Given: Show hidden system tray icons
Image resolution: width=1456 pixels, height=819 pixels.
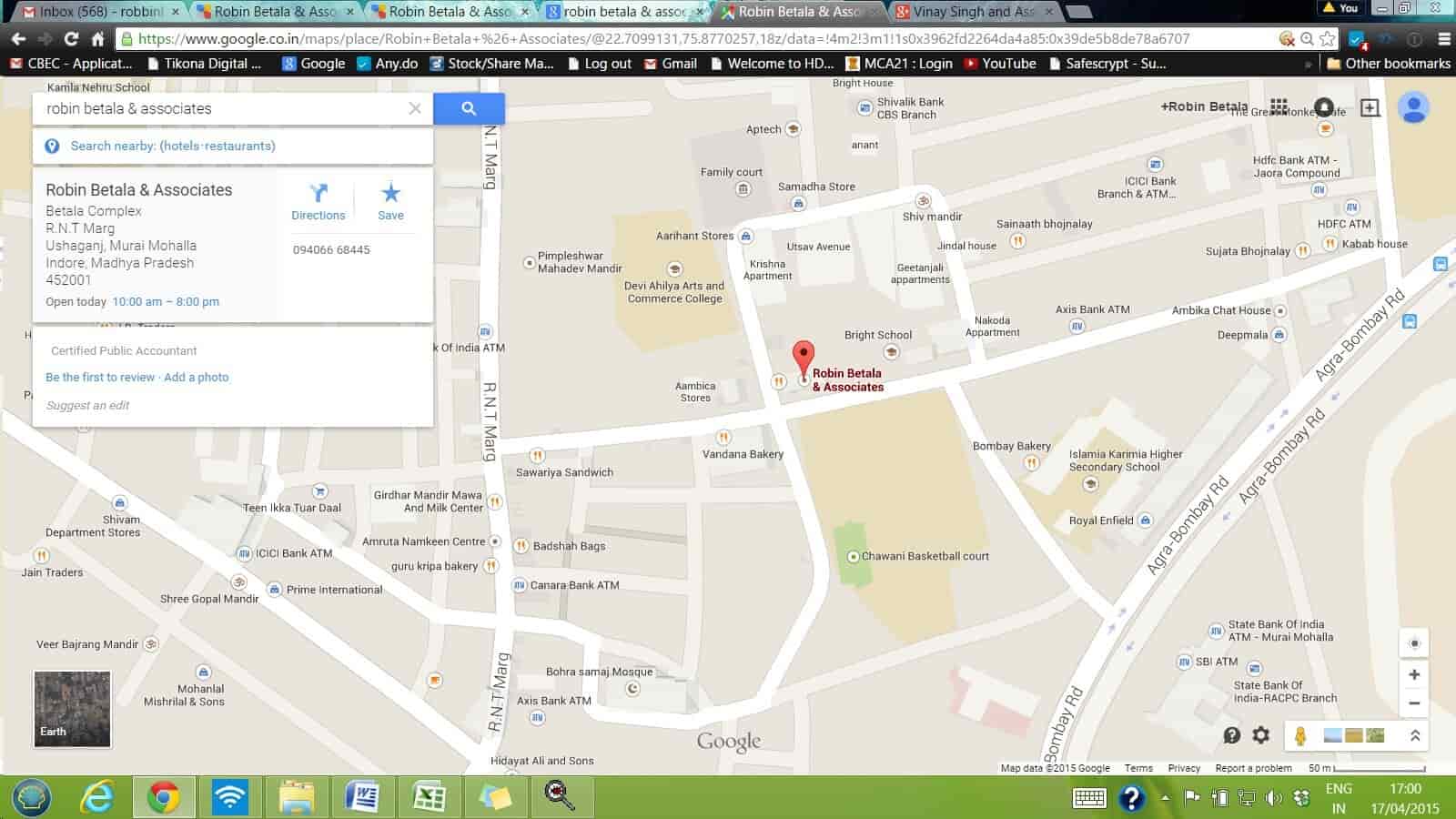Looking at the screenshot, I should [x=1165, y=798].
